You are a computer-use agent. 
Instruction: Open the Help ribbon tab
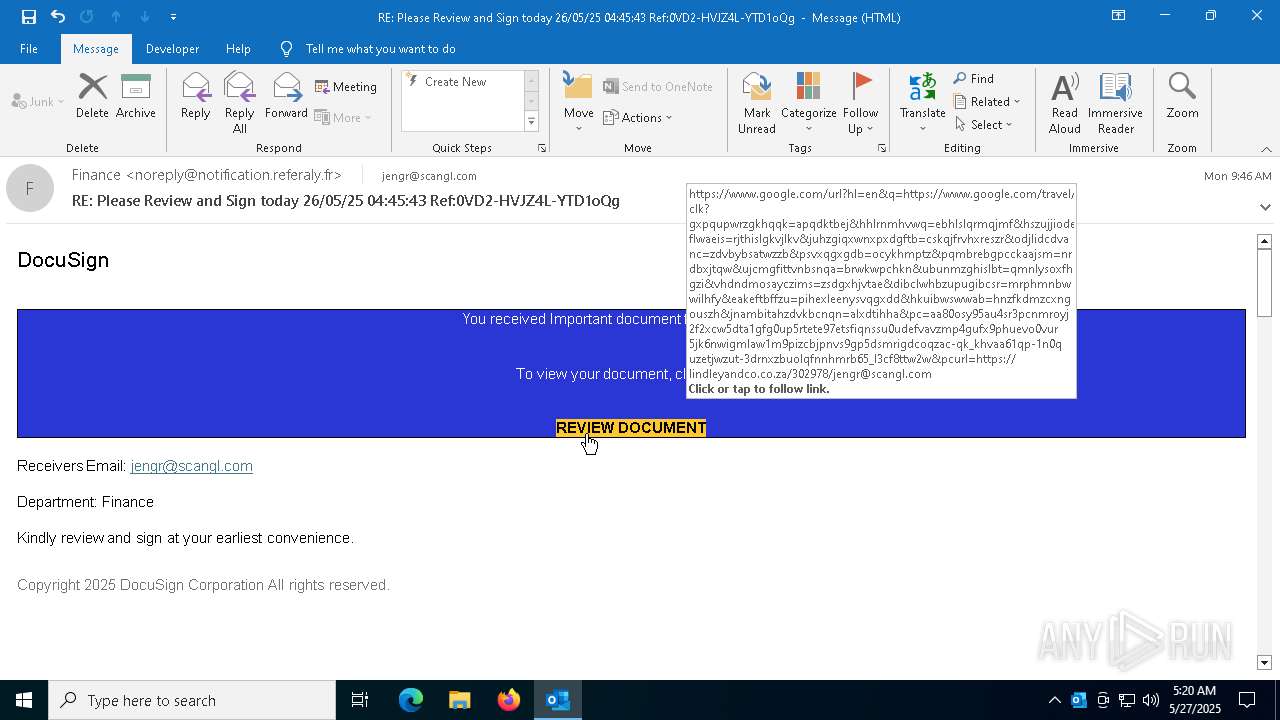[238, 49]
